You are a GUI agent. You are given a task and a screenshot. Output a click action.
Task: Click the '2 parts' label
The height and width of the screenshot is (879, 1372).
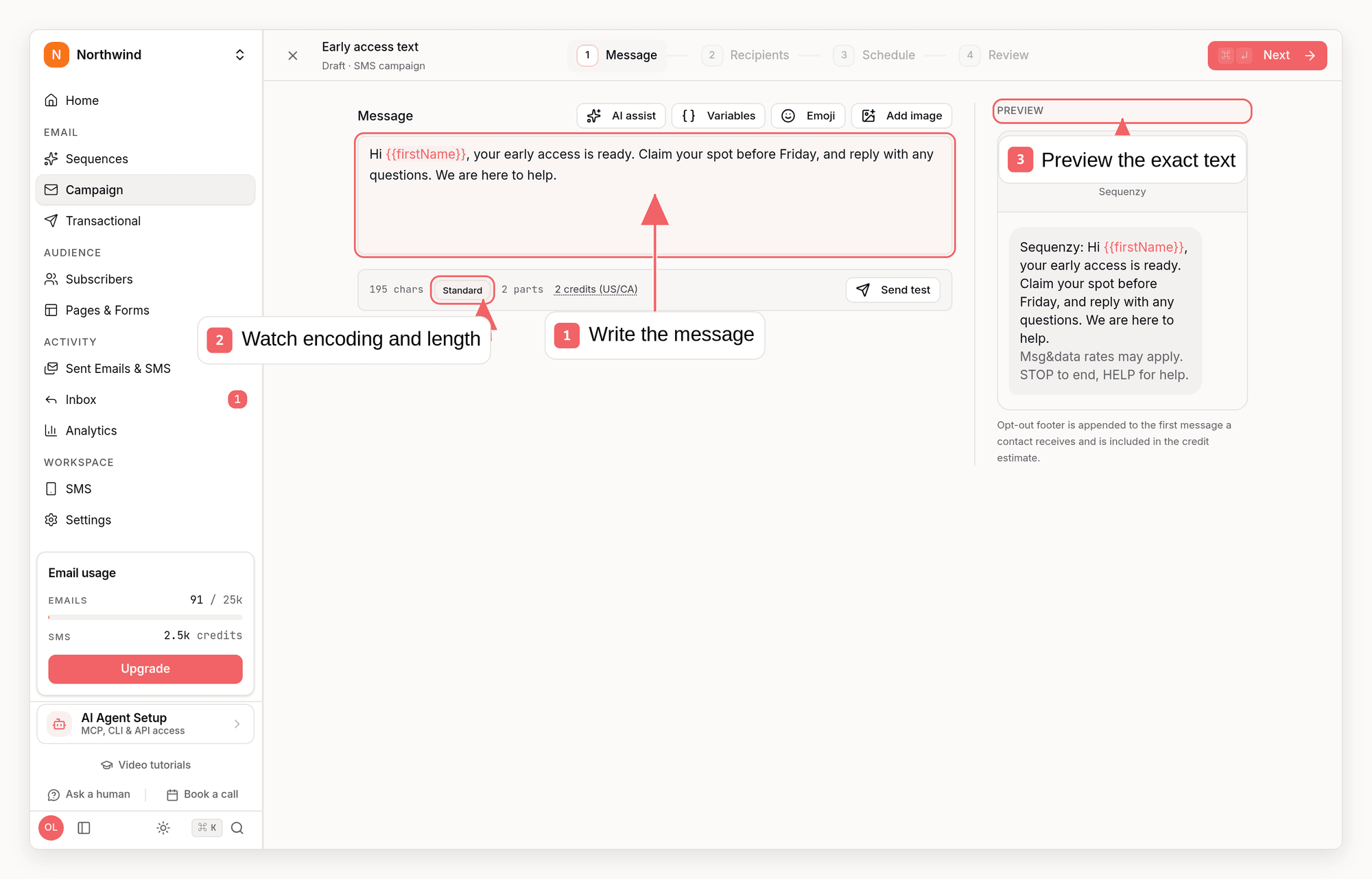(x=522, y=289)
